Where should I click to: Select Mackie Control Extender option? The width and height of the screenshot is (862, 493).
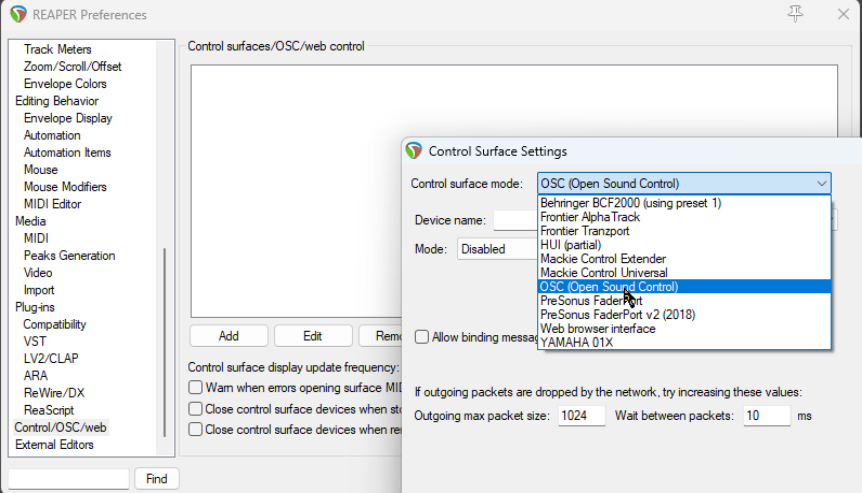pyautogui.click(x=684, y=259)
